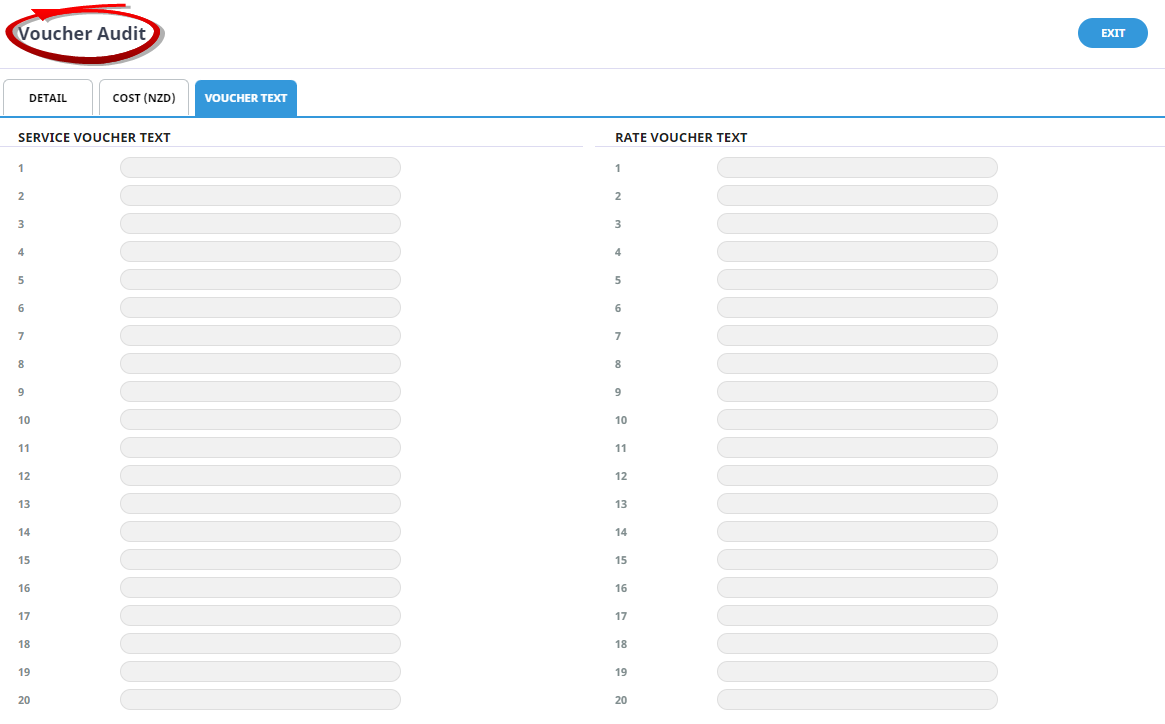Click the Voucher Audit title
Image resolution: width=1165 pixels, height=724 pixels.
[82, 34]
